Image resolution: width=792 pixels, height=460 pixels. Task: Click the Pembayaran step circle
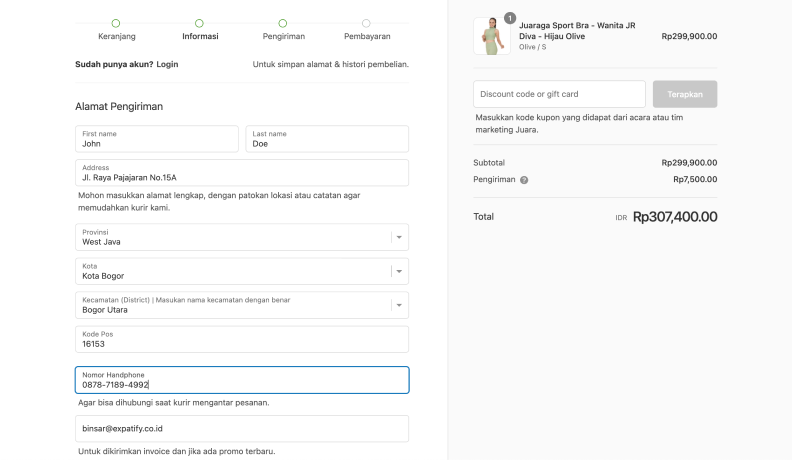point(366,23)
